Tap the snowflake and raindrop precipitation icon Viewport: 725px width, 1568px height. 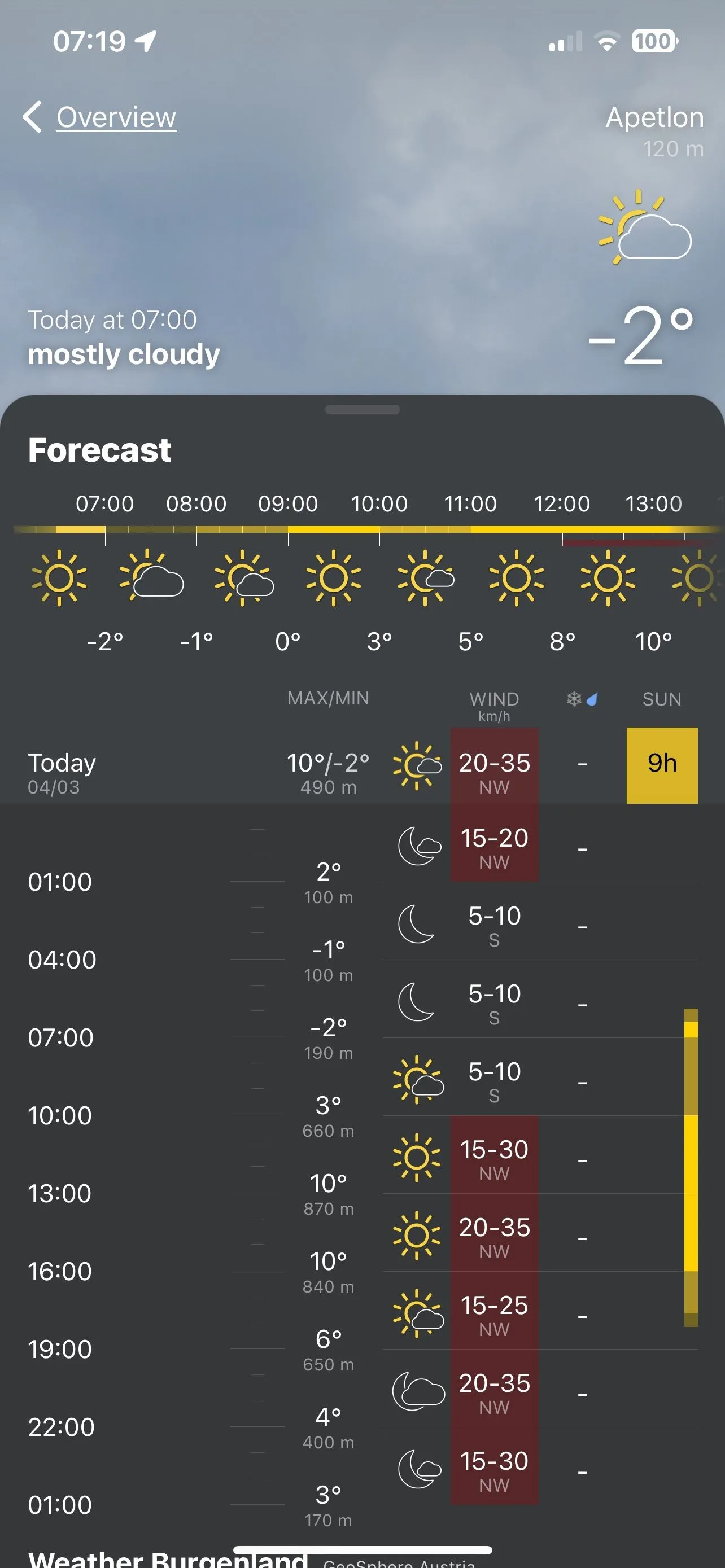[x=582, y=699]
